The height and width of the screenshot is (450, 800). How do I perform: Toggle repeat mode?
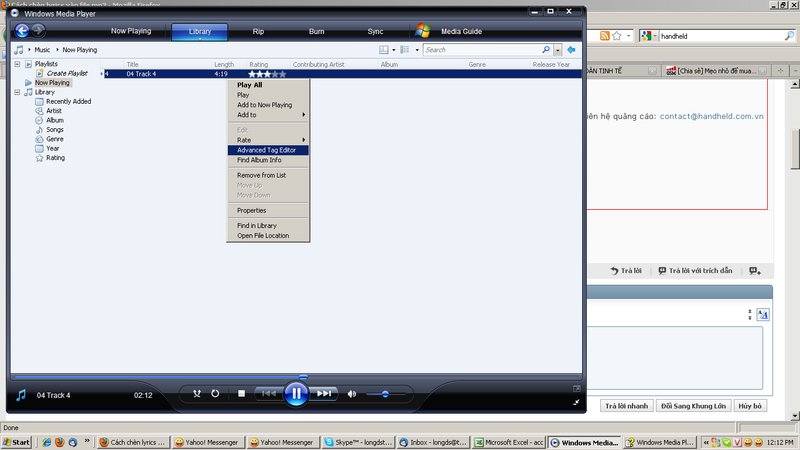pyautogui.click(x=215, y=394)
